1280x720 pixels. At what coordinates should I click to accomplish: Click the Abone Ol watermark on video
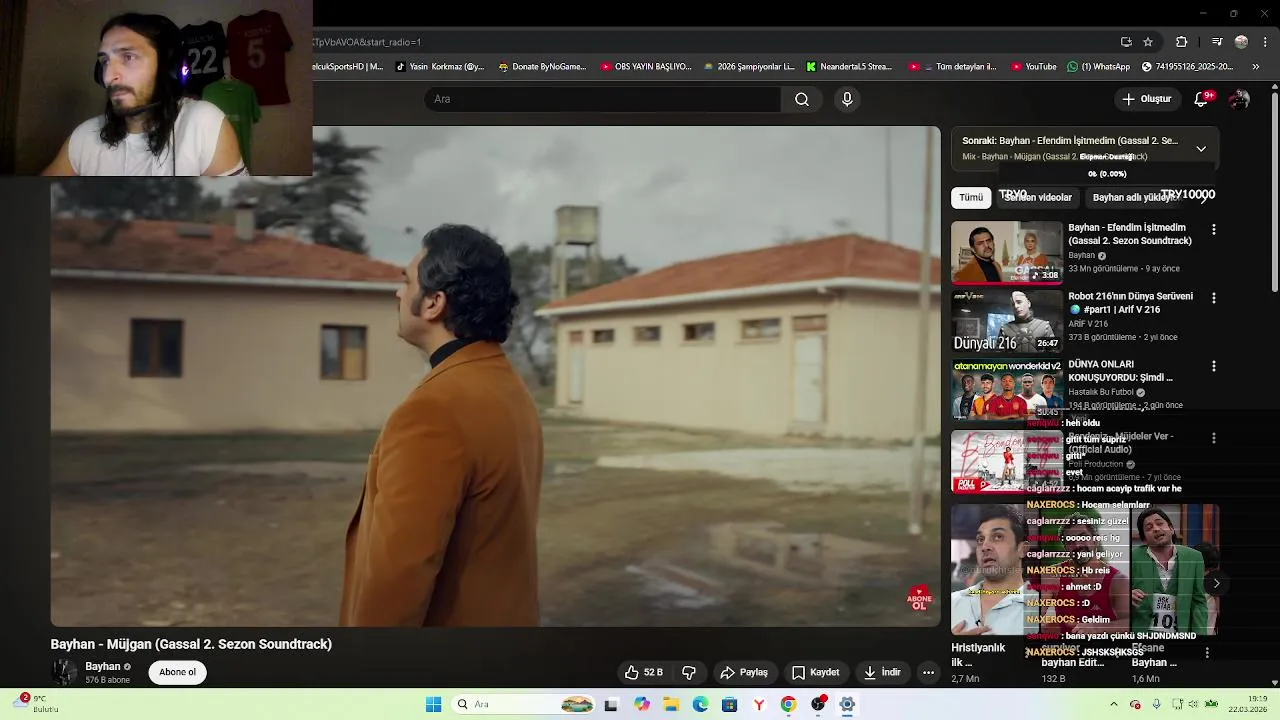[x=919, y=599]
